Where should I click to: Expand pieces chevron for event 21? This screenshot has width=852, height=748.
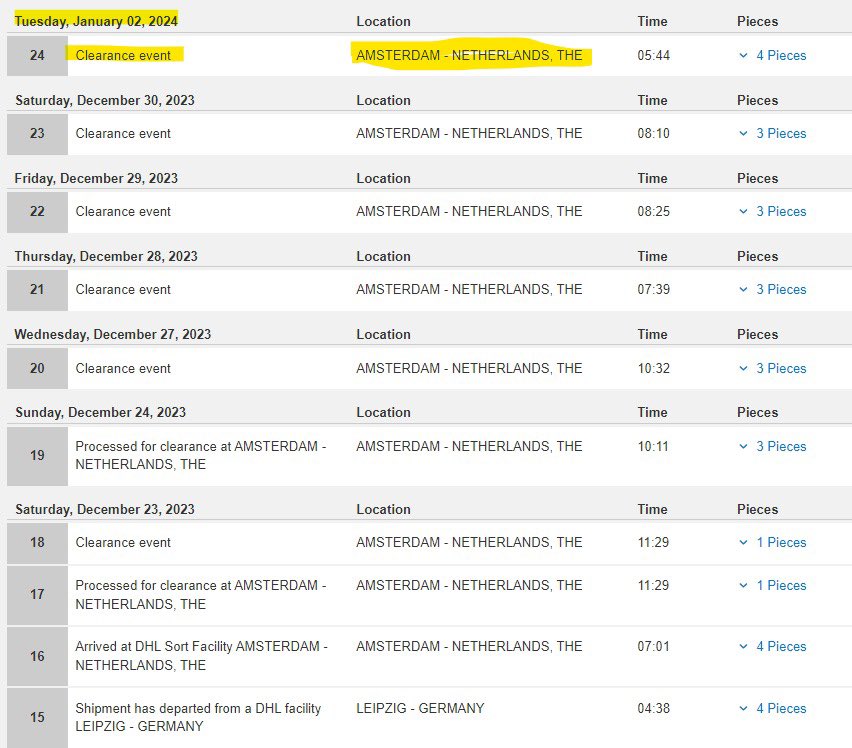[743, 290]
